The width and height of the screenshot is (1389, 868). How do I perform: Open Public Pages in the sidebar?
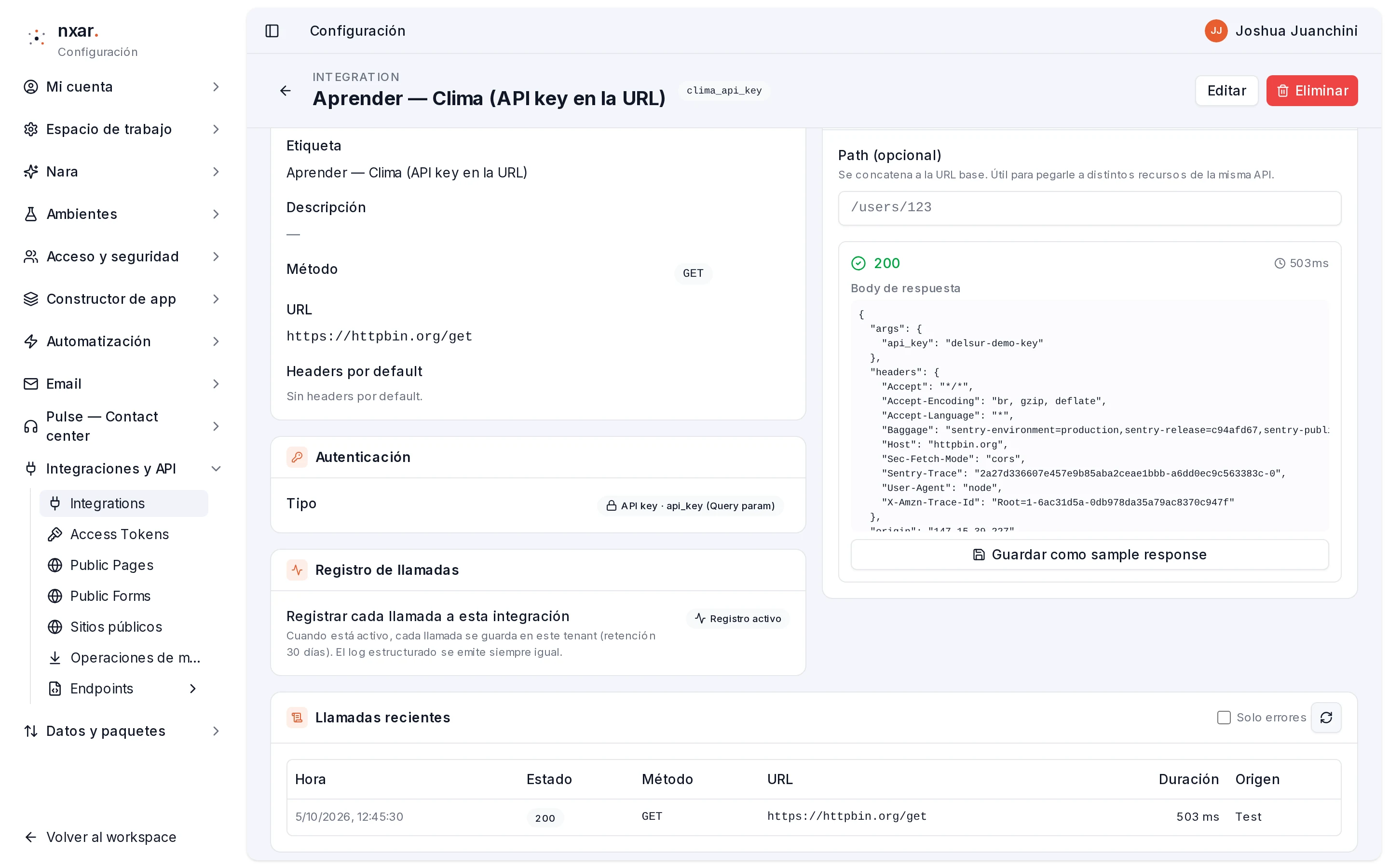pos(123,566)
